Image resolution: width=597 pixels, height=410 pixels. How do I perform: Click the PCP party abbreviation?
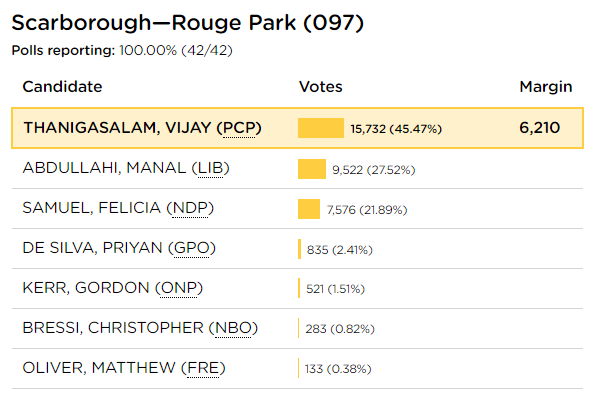pyautogui.click(x=239, y=128)
